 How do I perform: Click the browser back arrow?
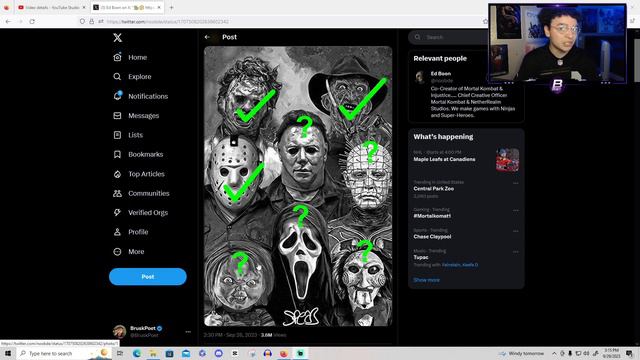click(8, 21)
